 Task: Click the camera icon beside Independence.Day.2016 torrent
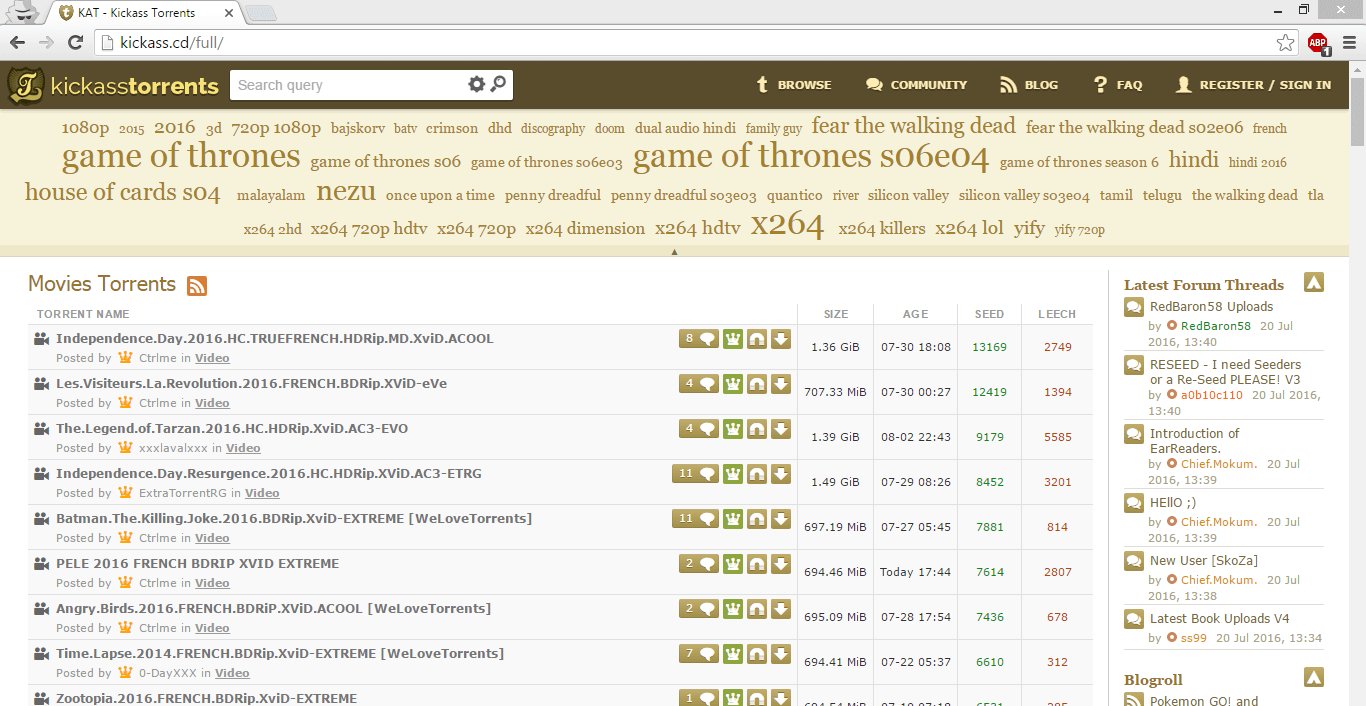(x=41, y=339)
